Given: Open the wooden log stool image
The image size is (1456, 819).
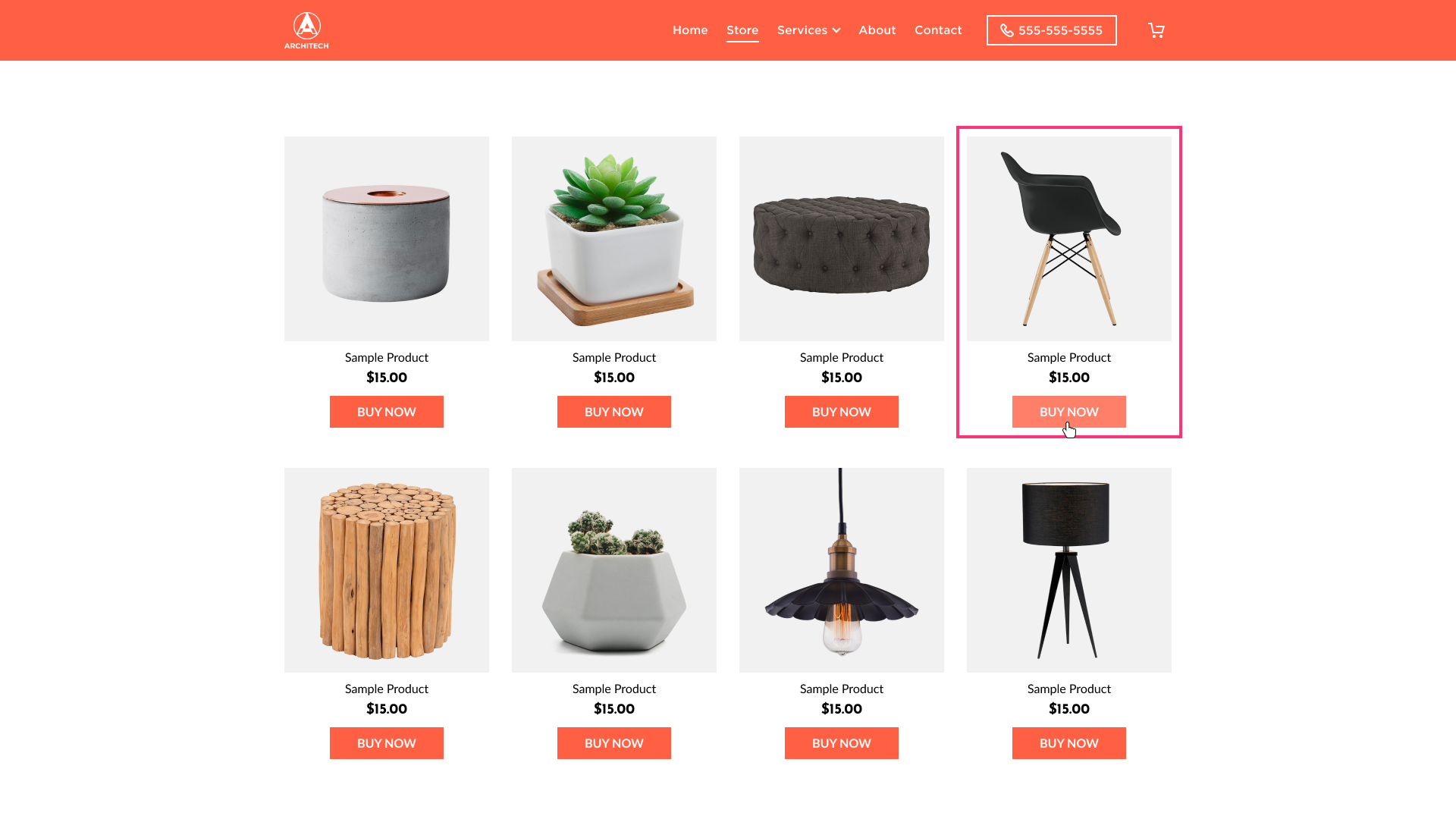Looking at the screenshot, I should click(387, 570).
